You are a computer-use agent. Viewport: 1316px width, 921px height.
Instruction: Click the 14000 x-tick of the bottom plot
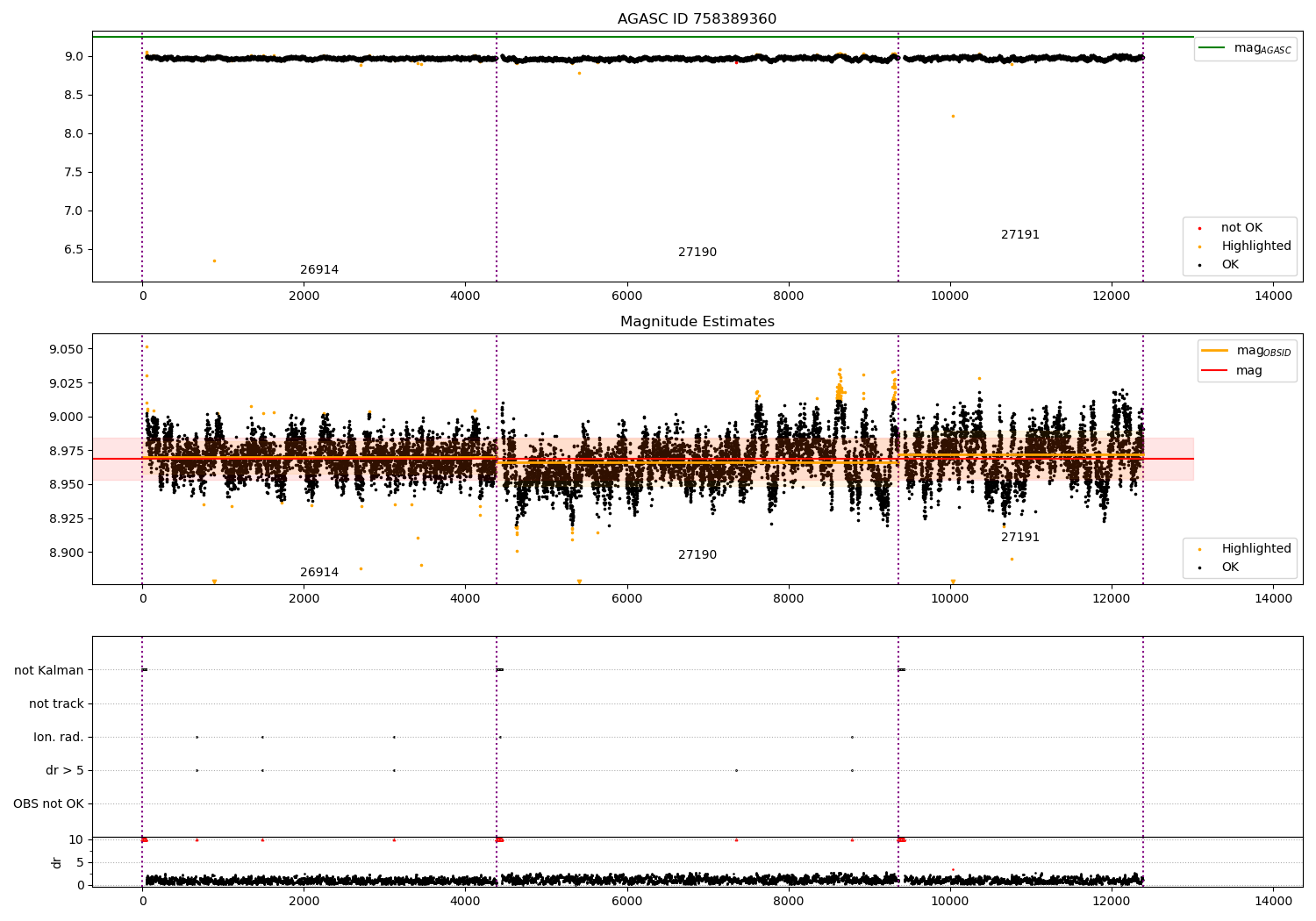point(1273,901)
